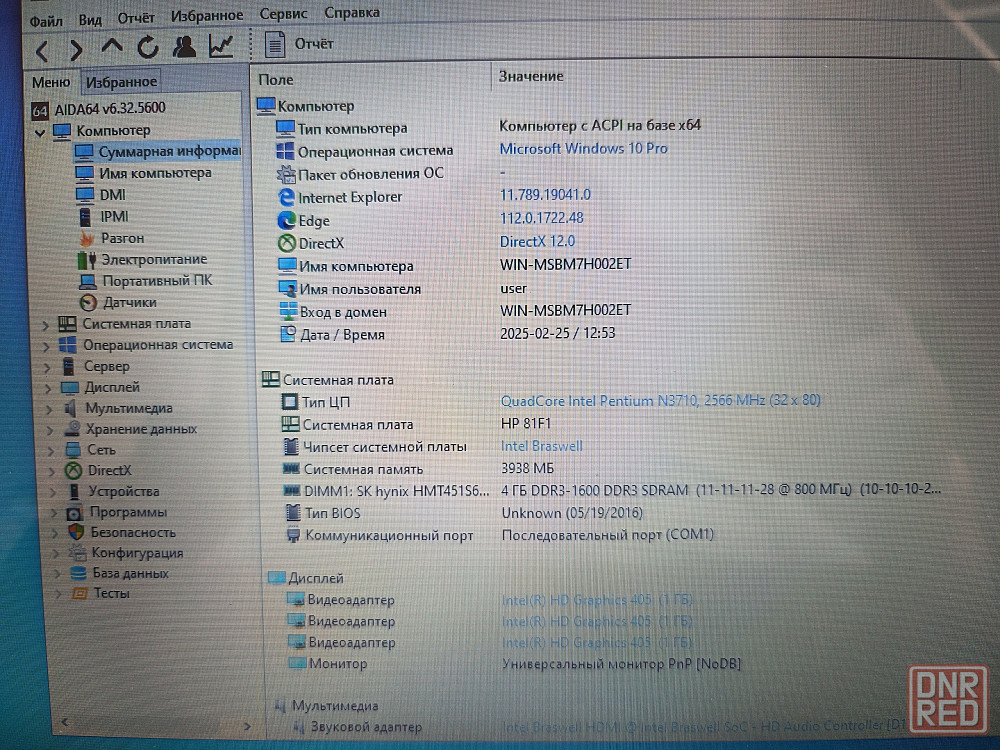Expand the Хранение данных tree node
Screen dimensions: 1000x750
click(51, 430)
